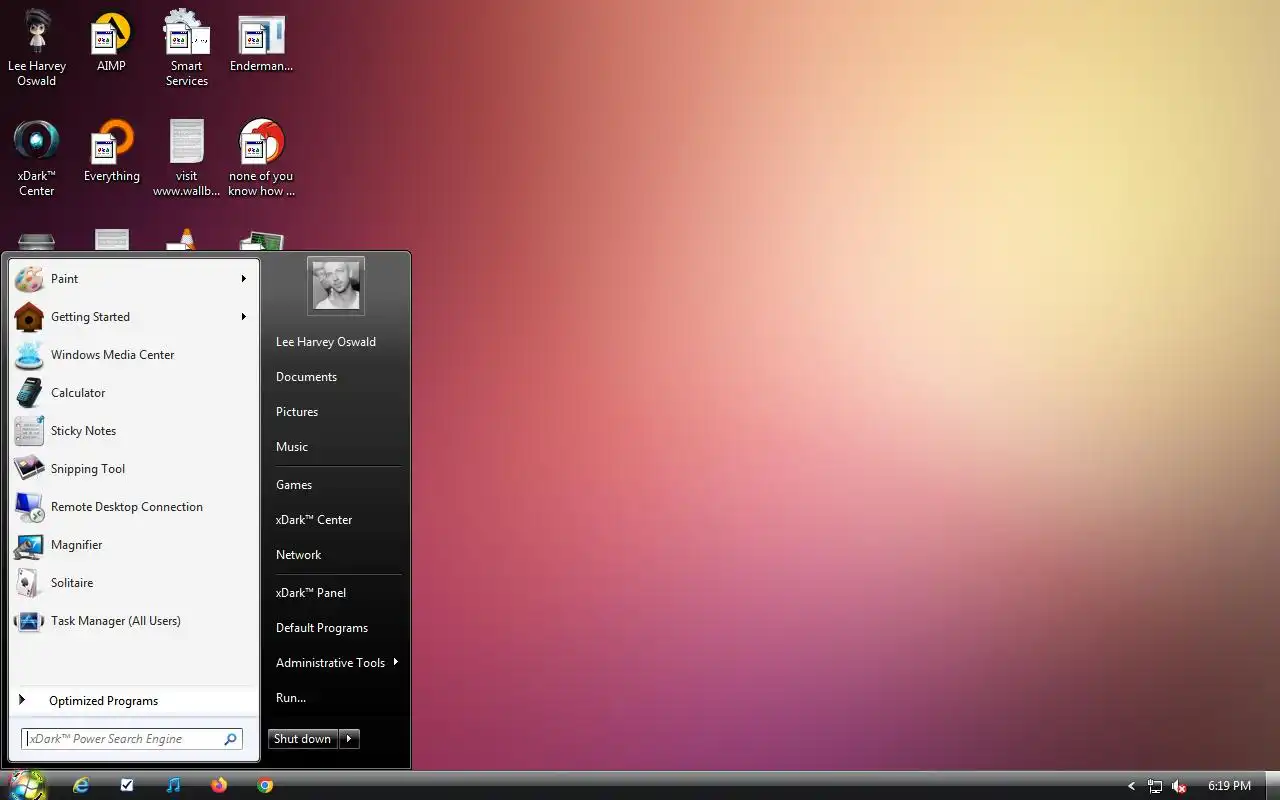Open Paint from the Start menu
The image size is (1280, 800).
coord(134,279)
